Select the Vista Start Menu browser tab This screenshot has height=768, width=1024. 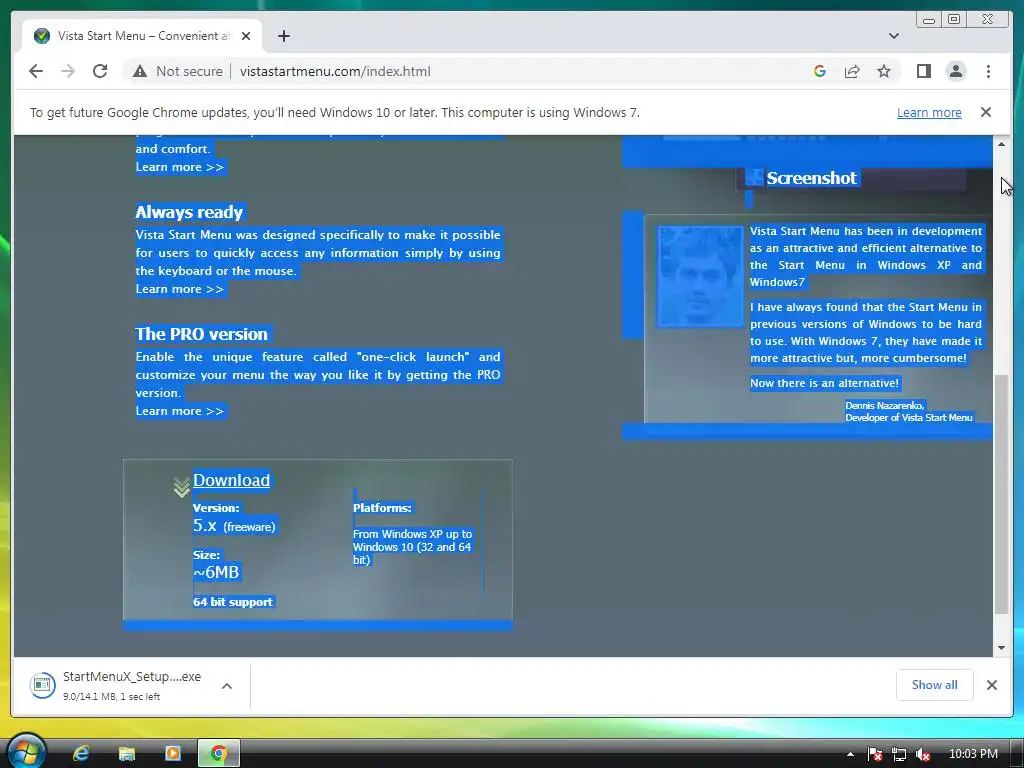(x=142, y=36)
